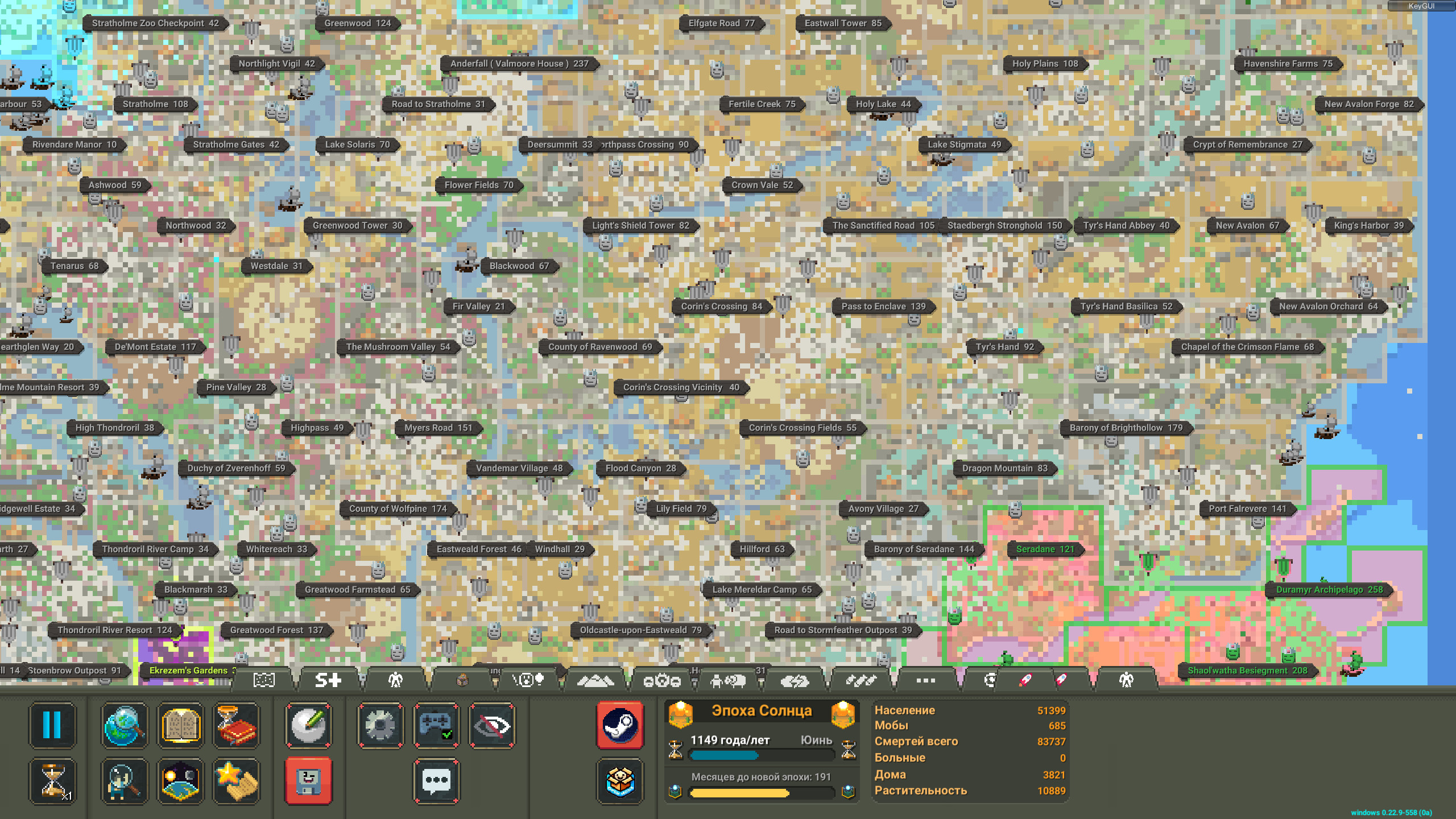Toggle the brush size tool
This screenshot has width=1456, height=819.
point(308,725)
